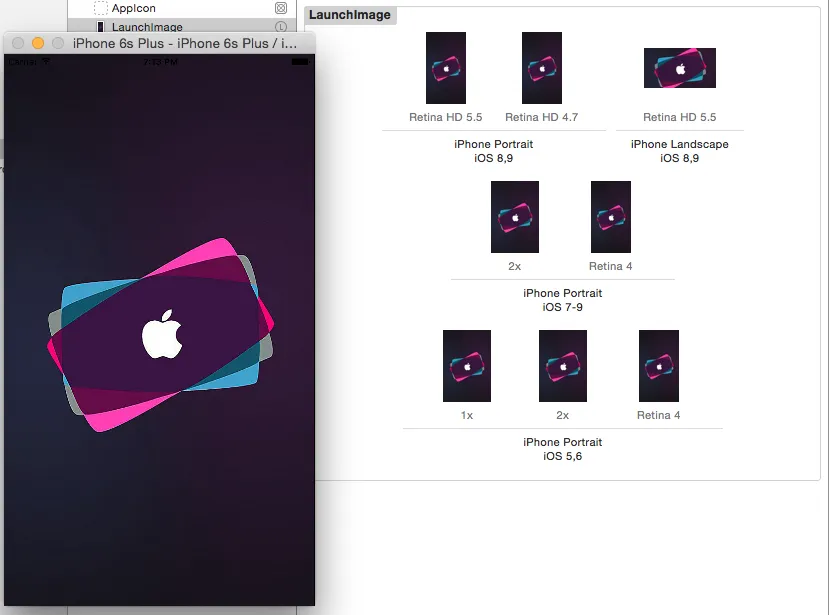
Task: Click the iPhone Landscape iOS 8,9 label
Action: click(679, 151)
